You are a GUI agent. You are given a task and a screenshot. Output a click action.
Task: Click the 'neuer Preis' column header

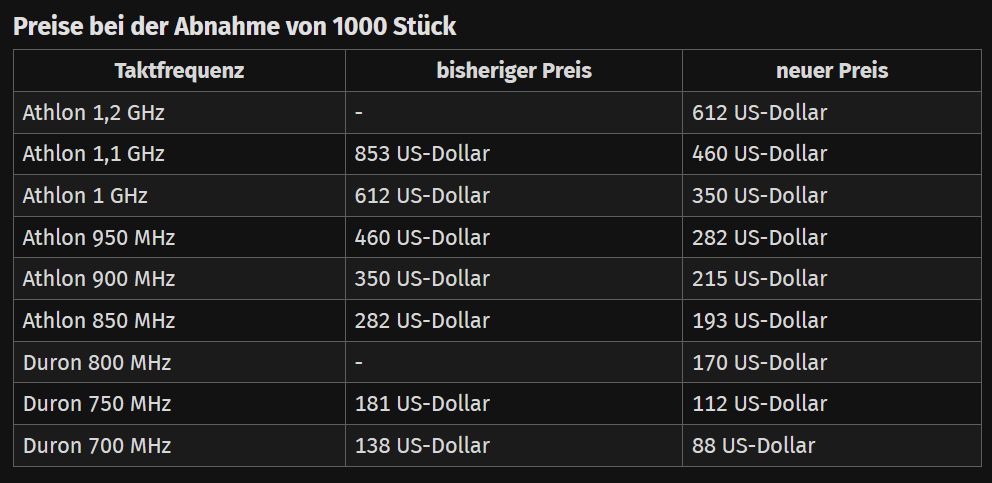pos(832,71)
